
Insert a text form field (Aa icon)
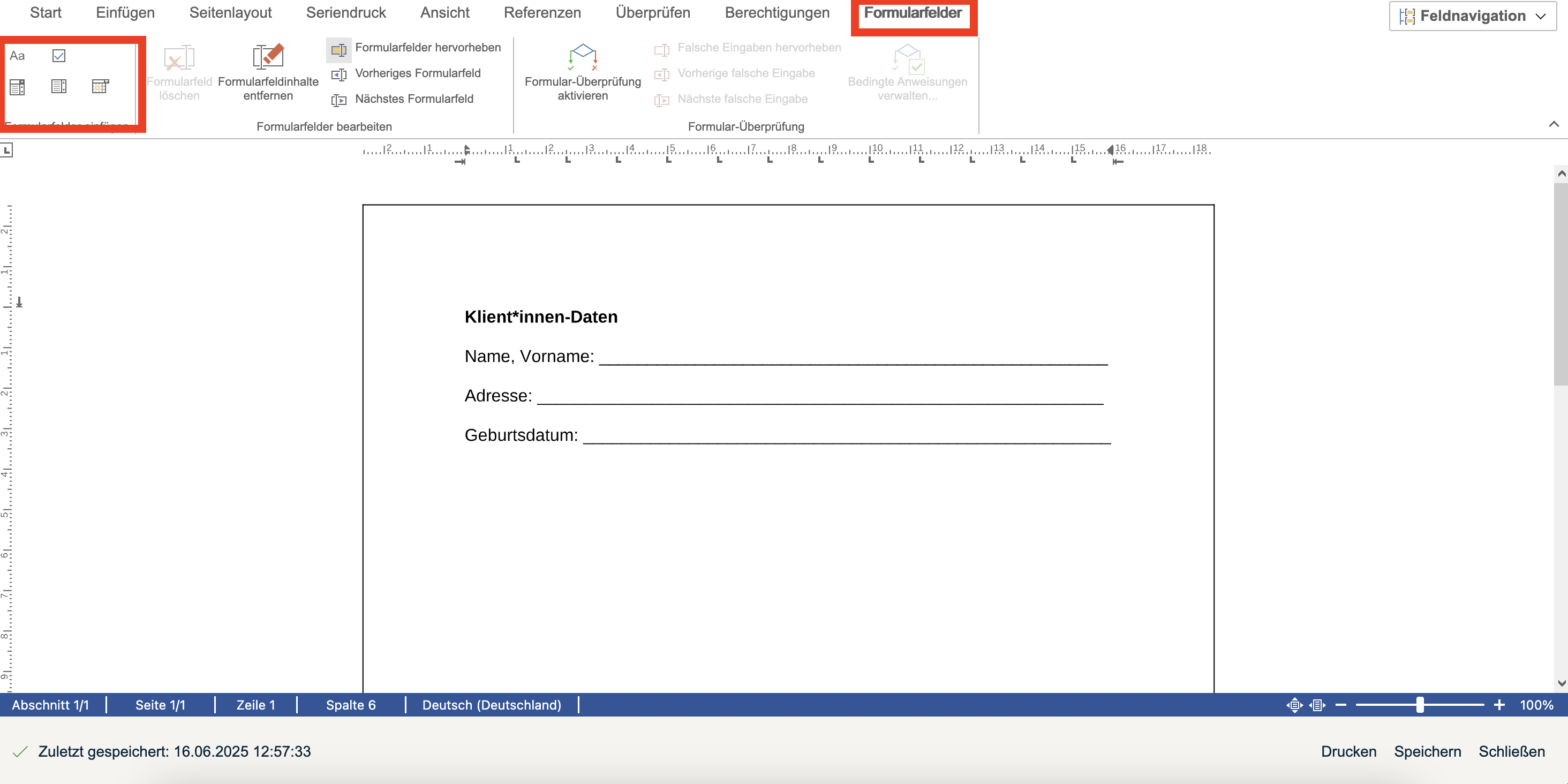coord(17,56)
